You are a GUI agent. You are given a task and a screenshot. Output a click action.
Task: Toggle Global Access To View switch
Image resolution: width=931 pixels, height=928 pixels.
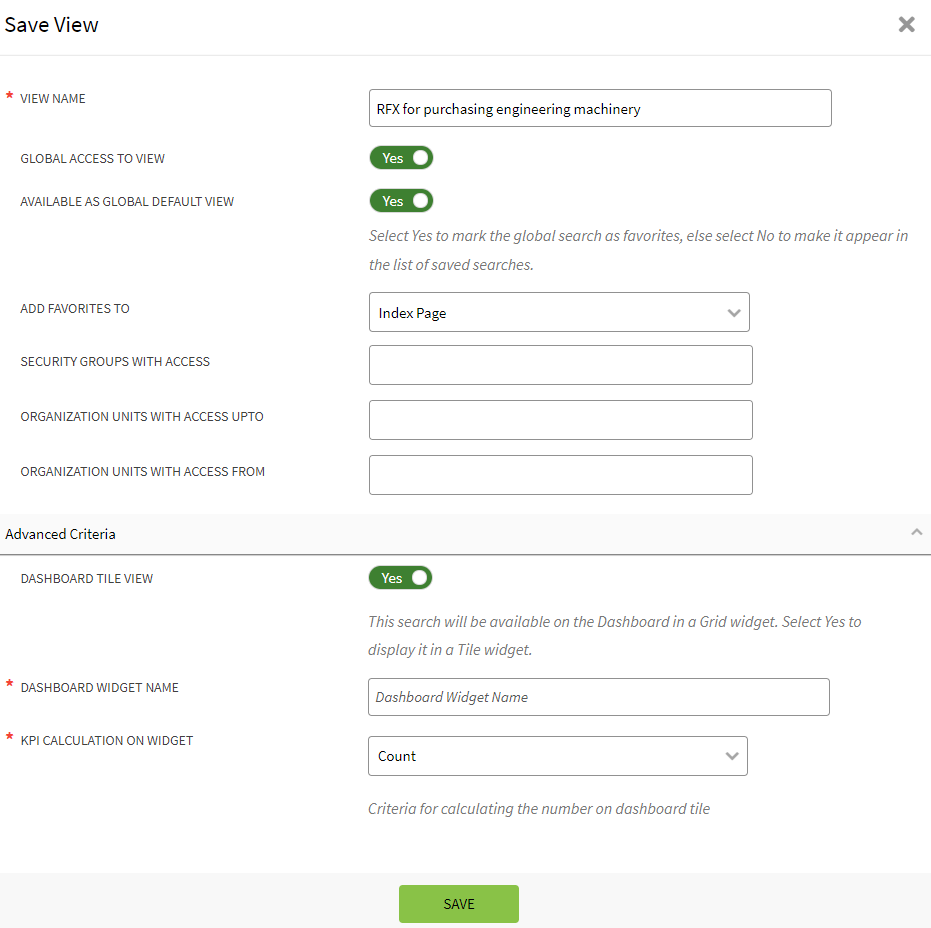(x=401, y=158)
